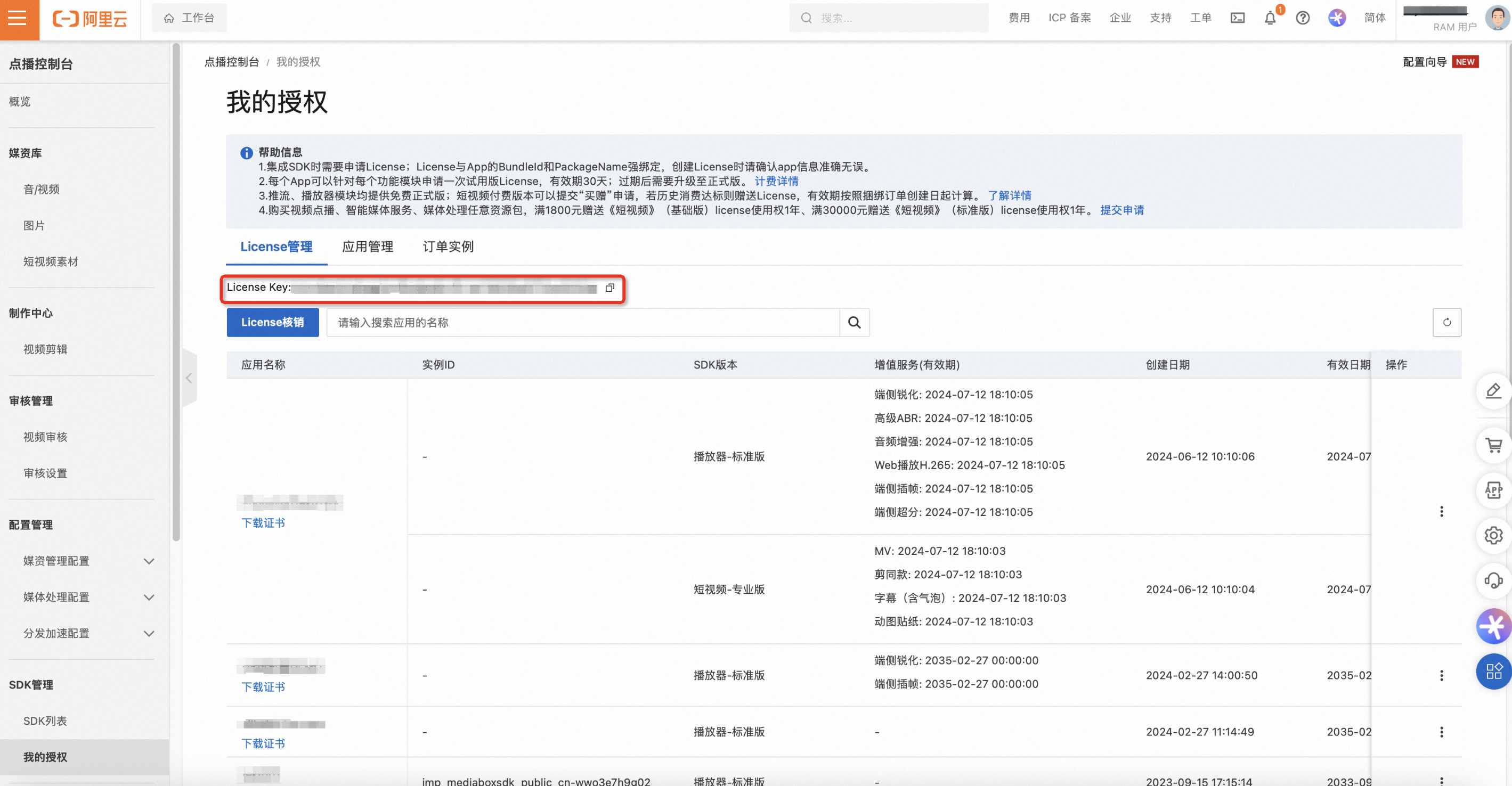Launch the Cloud Shell terminal icon
Screen dimensions: 1512x786
[1237, 18]
